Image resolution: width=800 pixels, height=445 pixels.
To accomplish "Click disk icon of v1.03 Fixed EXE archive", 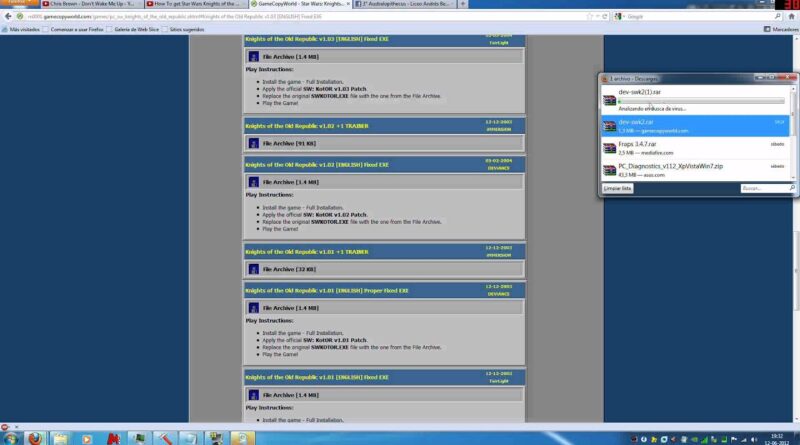I will coord(254,57).
